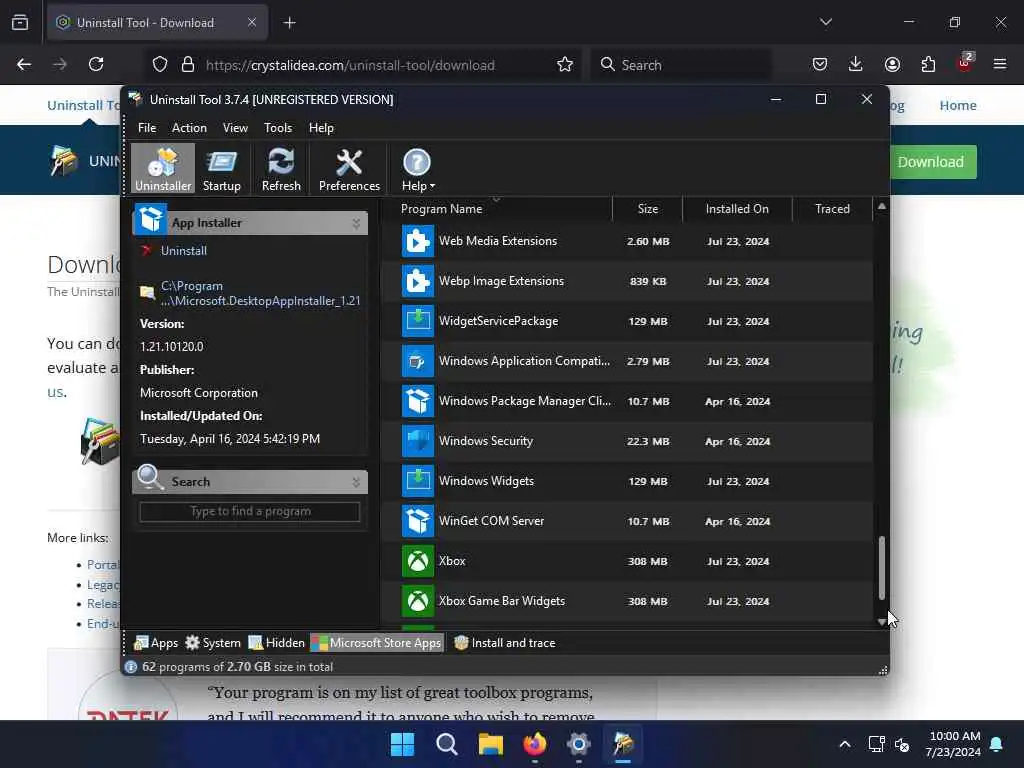The height and width of the screenshot is (768, 1024).
Task: Close the Uninstall Tool - Download tab
Action: [252, 23]
